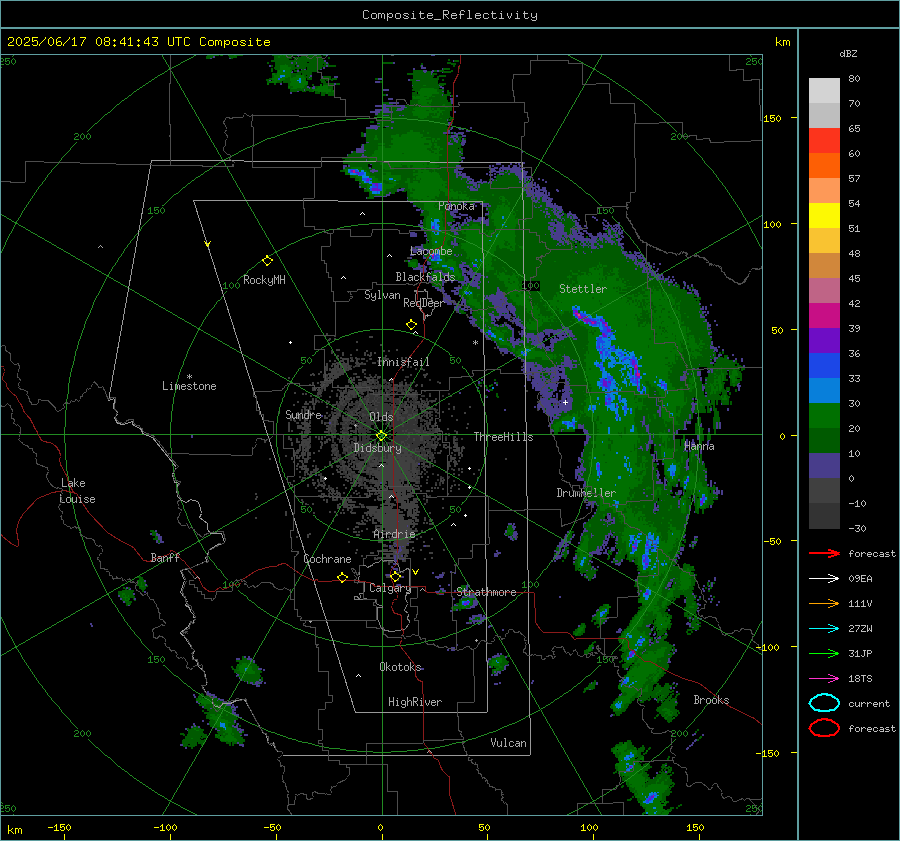Image resolution: width=900 pixels, height=841 pixels.
Task: Click the green 31JP arrow legend icon
Action: pyautogui.click(x=824, y=653)
